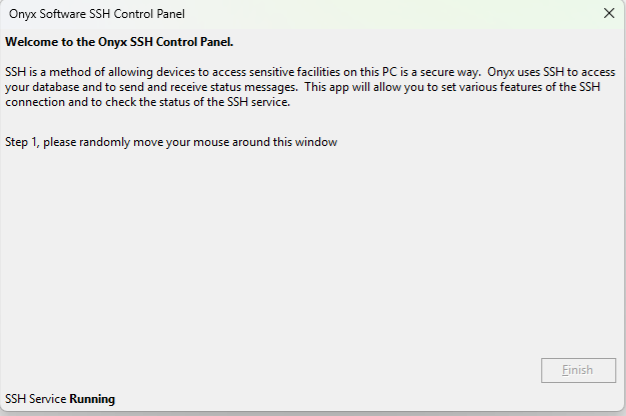Click the word 'Running' in the status line
This screenshot has width=626, height=416.
pos(92,399)
